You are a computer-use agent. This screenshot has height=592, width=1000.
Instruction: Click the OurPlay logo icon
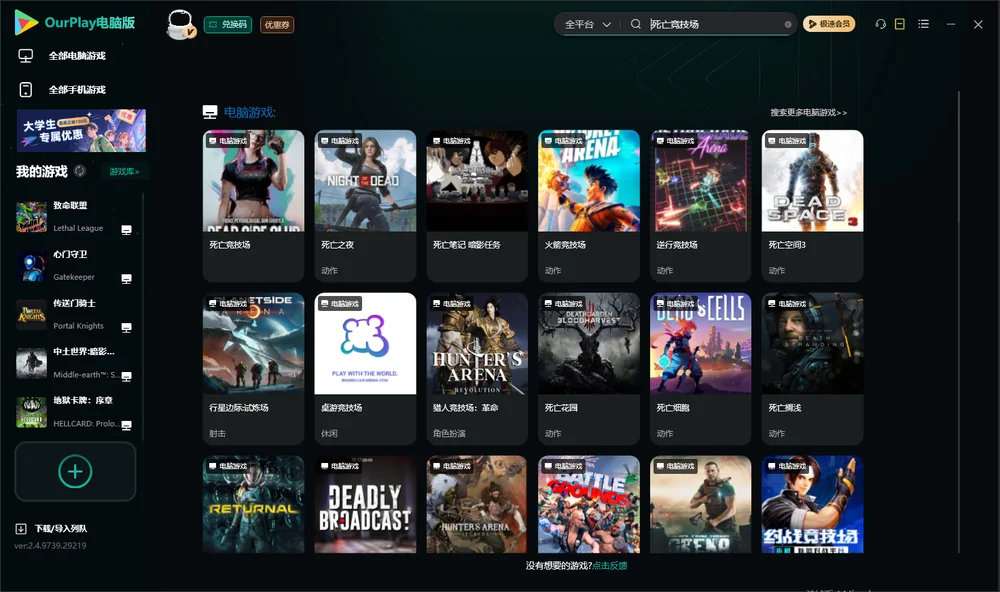click(26, 22)
